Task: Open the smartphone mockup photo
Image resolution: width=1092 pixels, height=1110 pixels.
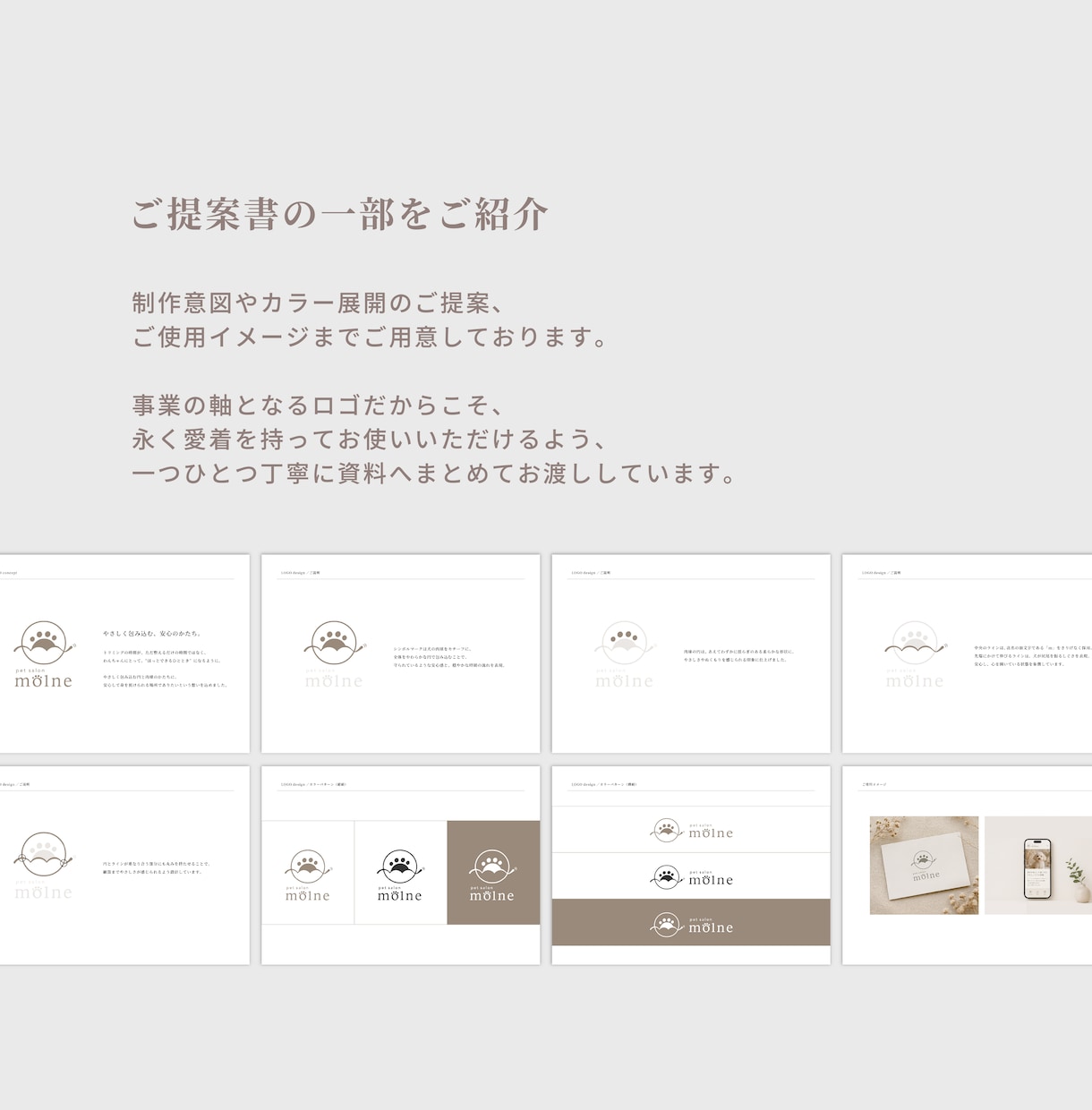Action: (1038, 865)
